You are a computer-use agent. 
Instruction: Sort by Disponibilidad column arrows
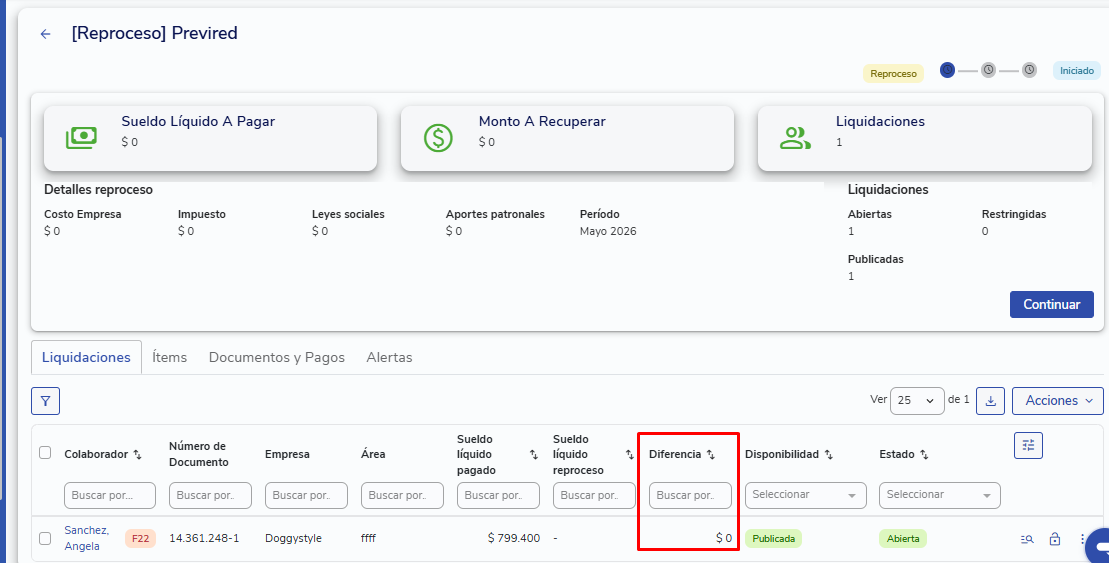click(x=828, y=455)
